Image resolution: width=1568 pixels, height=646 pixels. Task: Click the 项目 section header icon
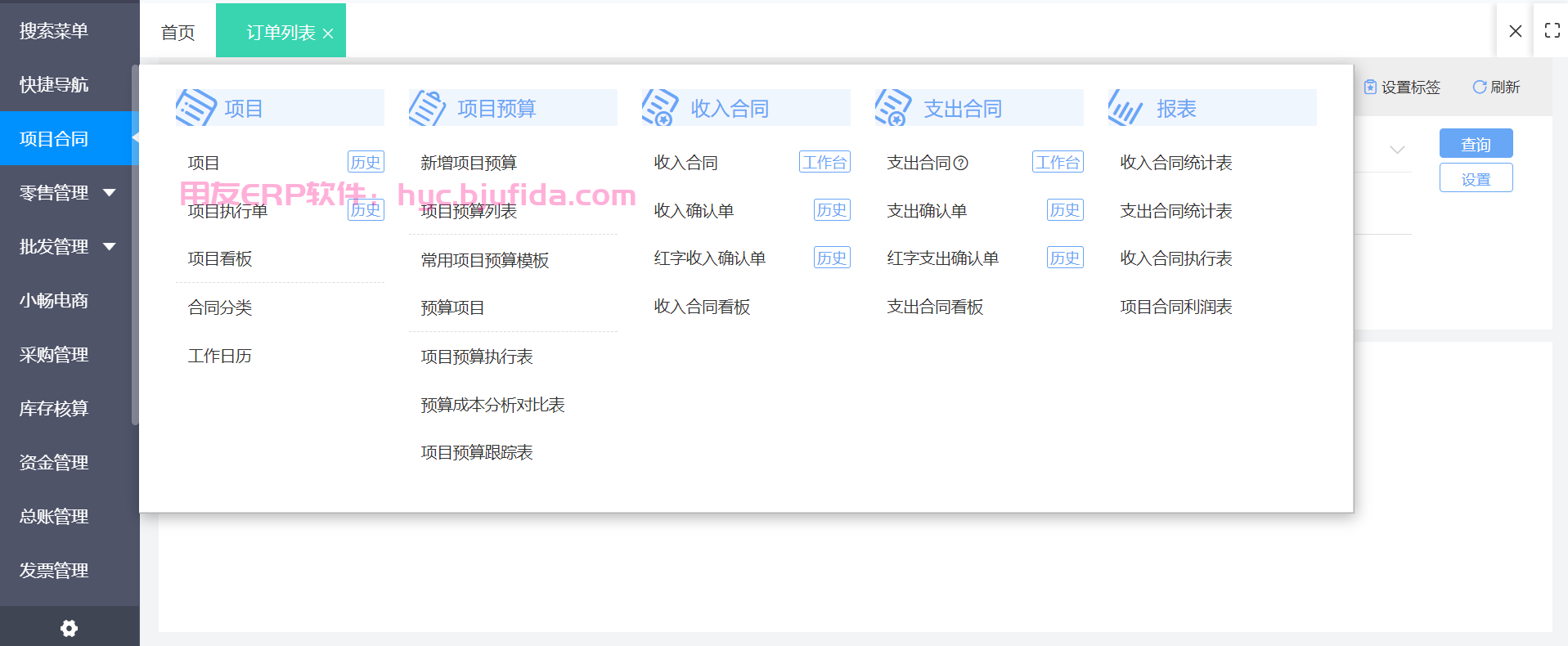(x=196, y=108)
